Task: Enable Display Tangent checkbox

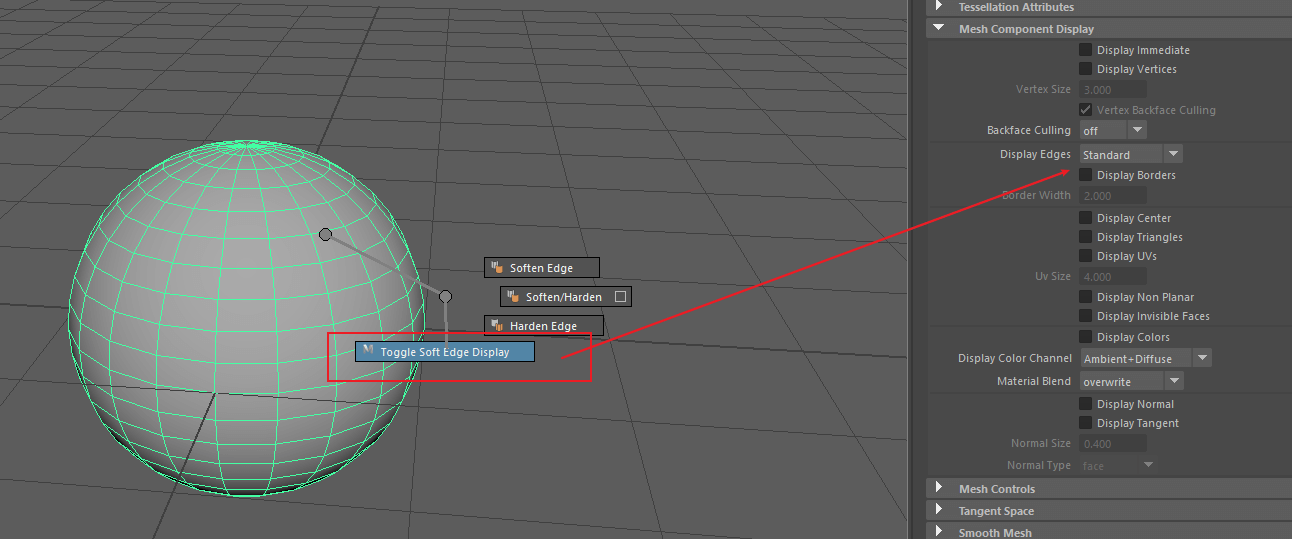Action: coord(1085,423)
